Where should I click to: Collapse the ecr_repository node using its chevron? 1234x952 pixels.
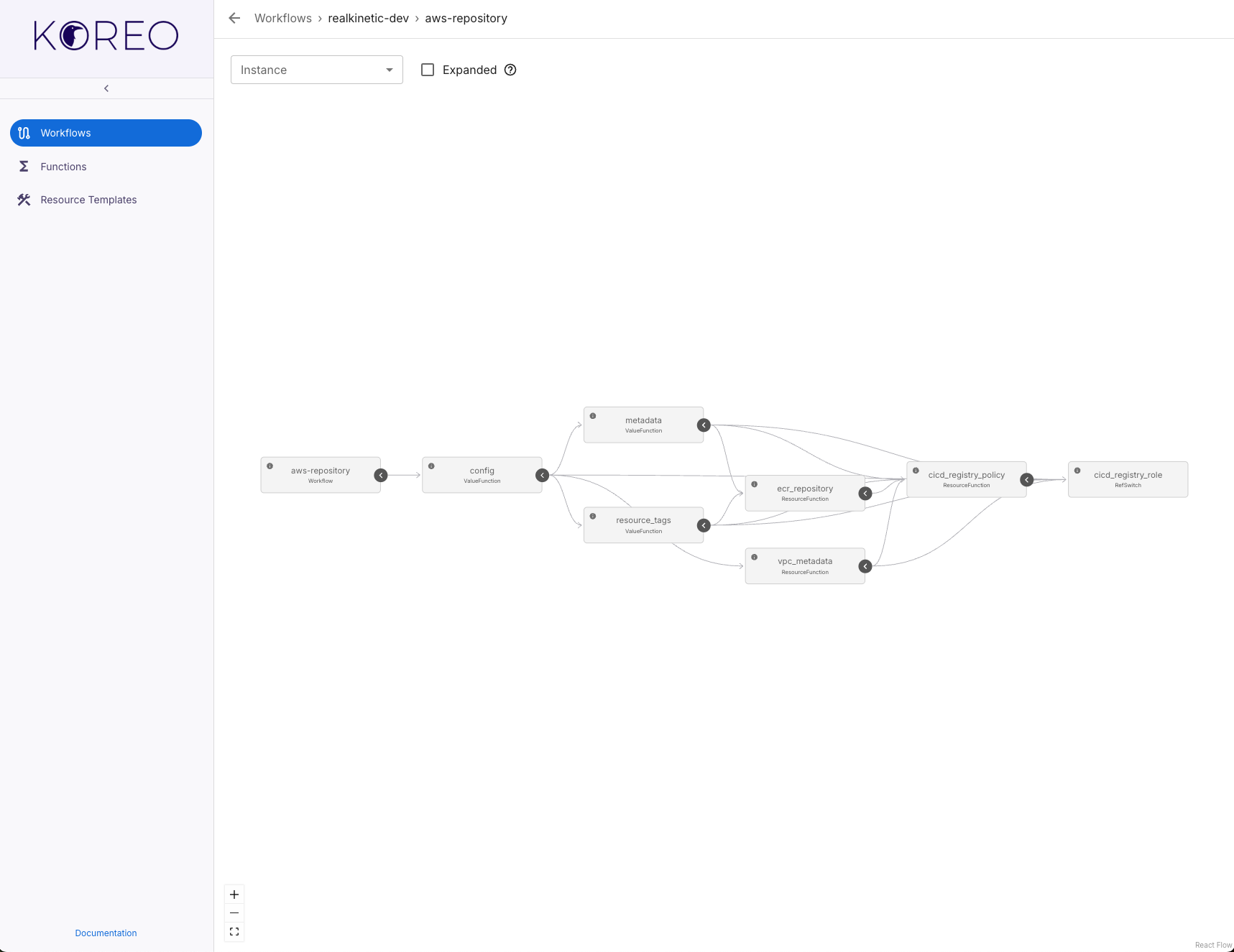865,494
